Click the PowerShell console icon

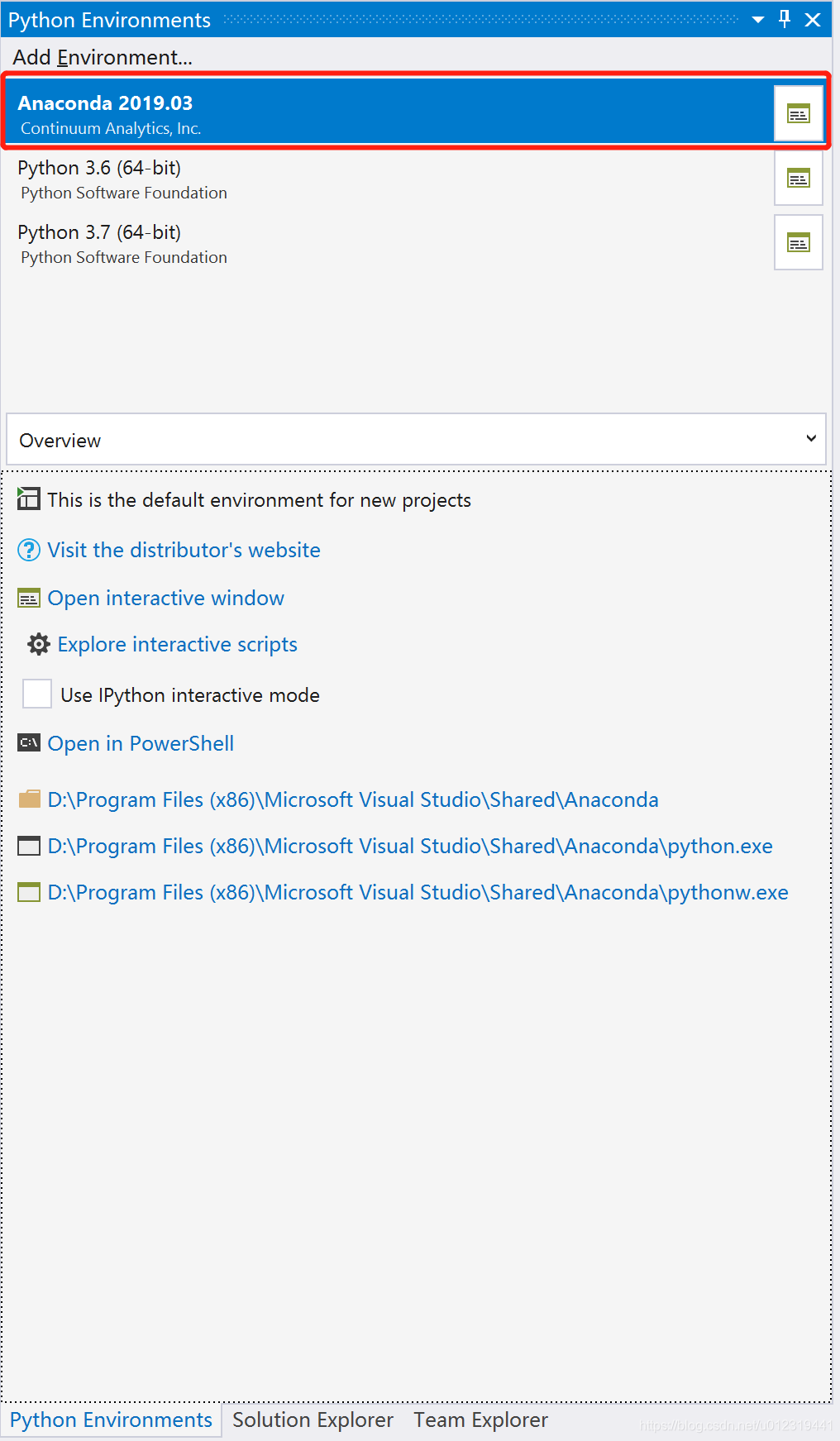28,743
